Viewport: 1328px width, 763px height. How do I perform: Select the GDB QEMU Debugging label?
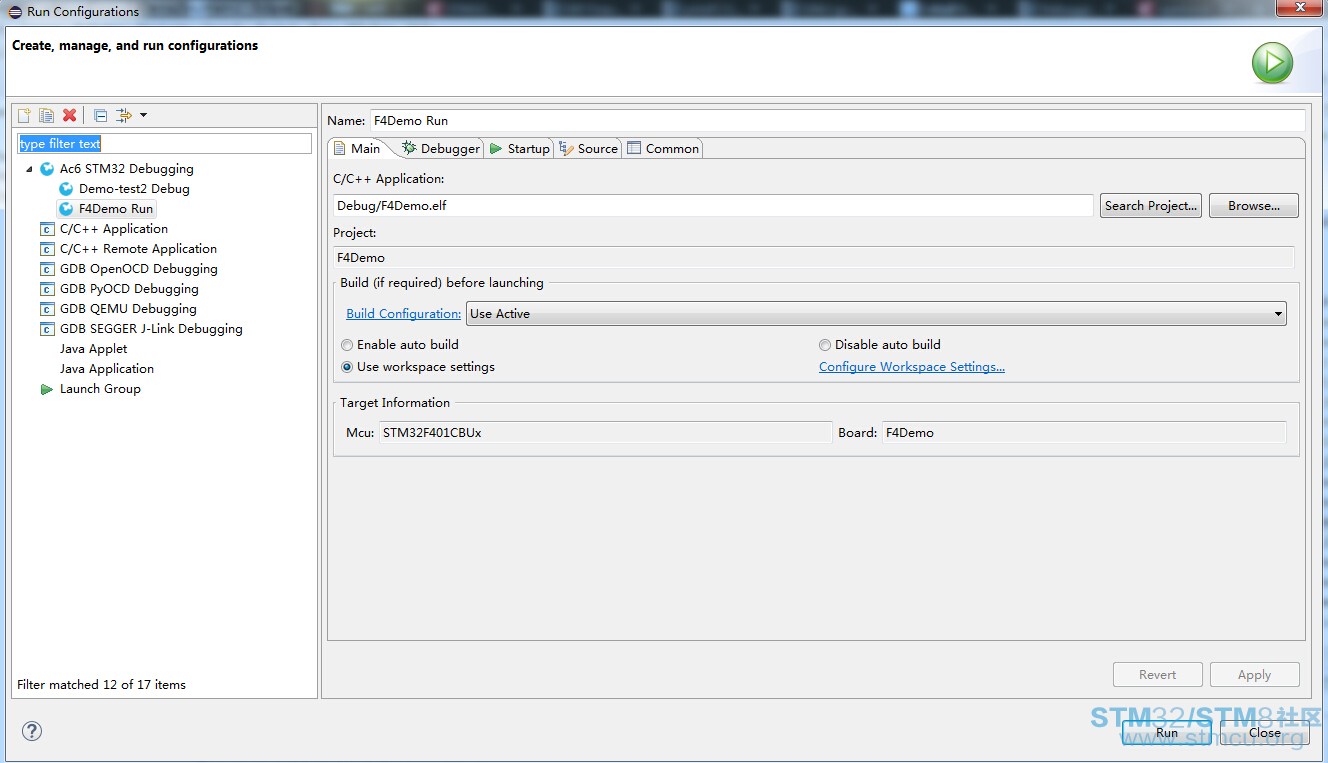[x=128, y=309]
